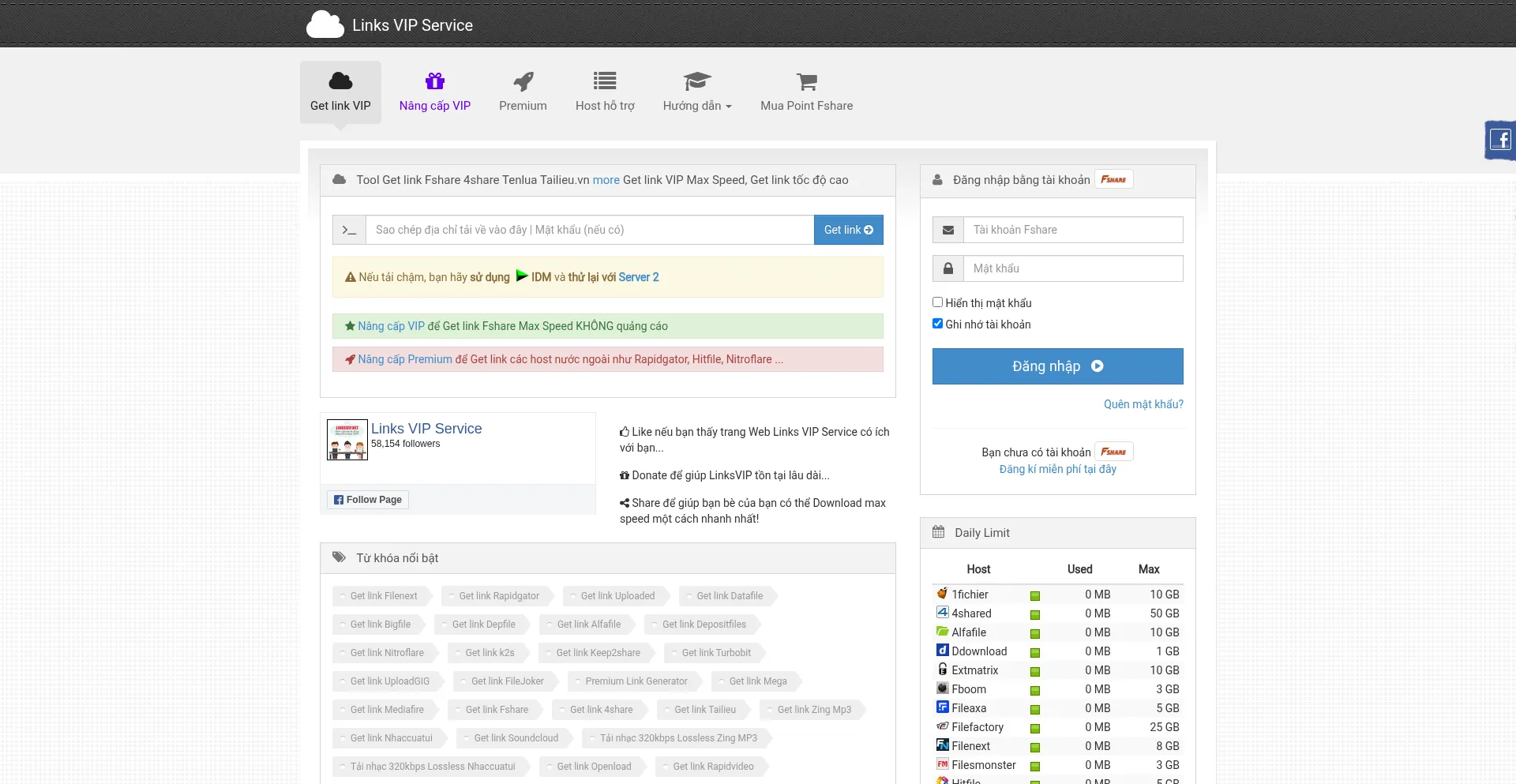This screenshot has height=784, width=1516.
Task: Select the Get link Rapidgator tag
Action: point(498,596)
